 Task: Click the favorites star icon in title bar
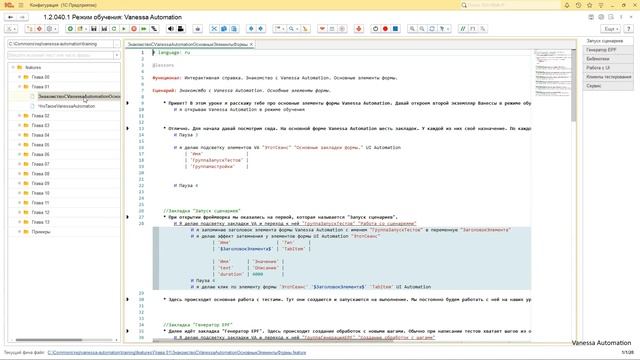(x=589, y=5)
